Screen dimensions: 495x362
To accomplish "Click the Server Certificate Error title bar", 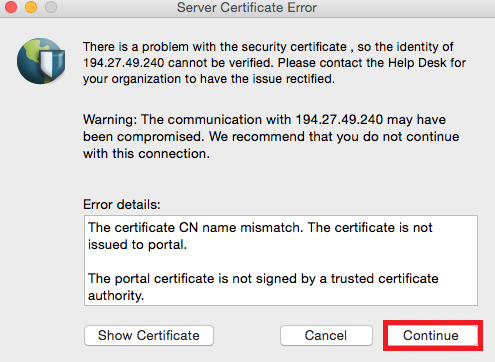I will 247,7.
